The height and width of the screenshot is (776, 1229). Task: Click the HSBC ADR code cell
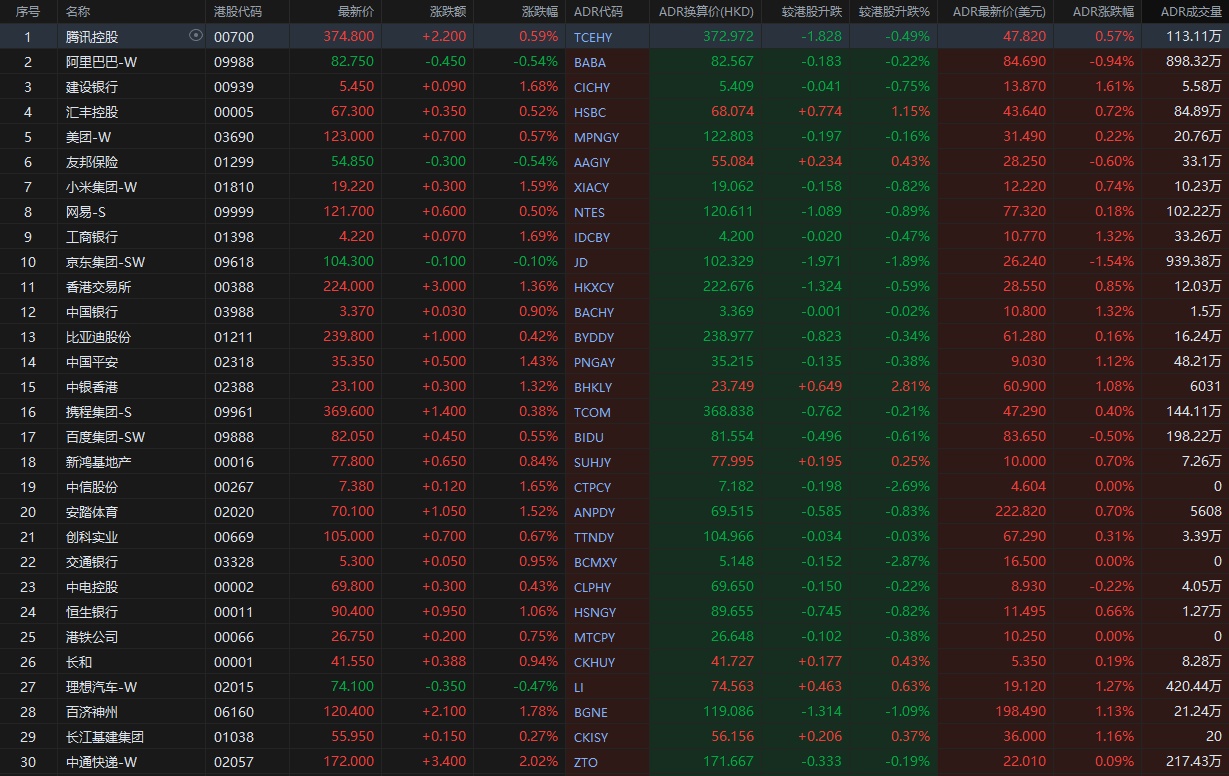point(590,112)
